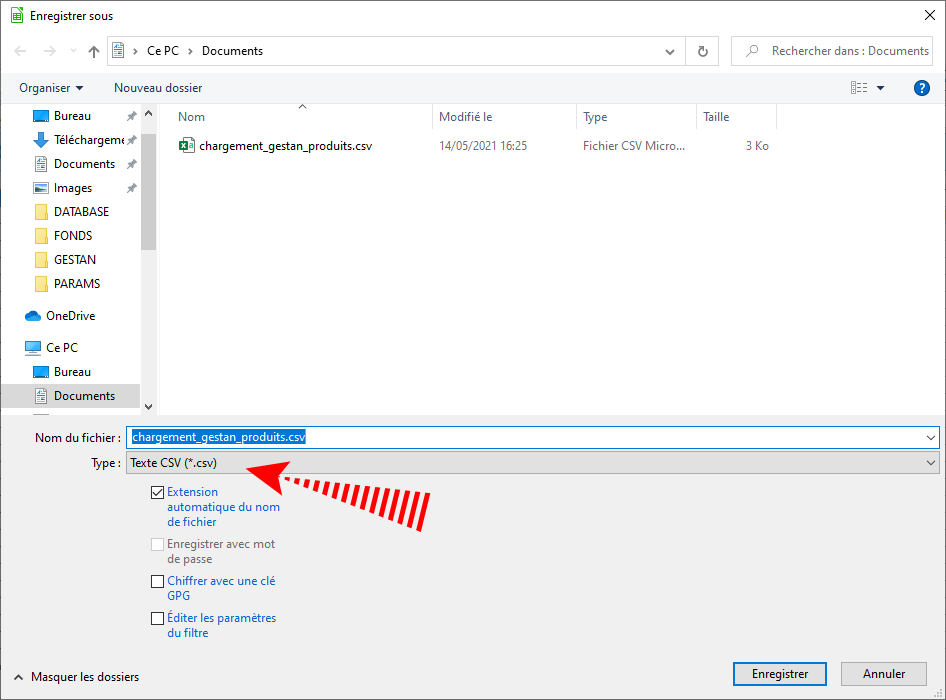Viewport: 946px width, 700px height.
Task: Click the Refresh icon beside address bar
Action: click(702, 51)
